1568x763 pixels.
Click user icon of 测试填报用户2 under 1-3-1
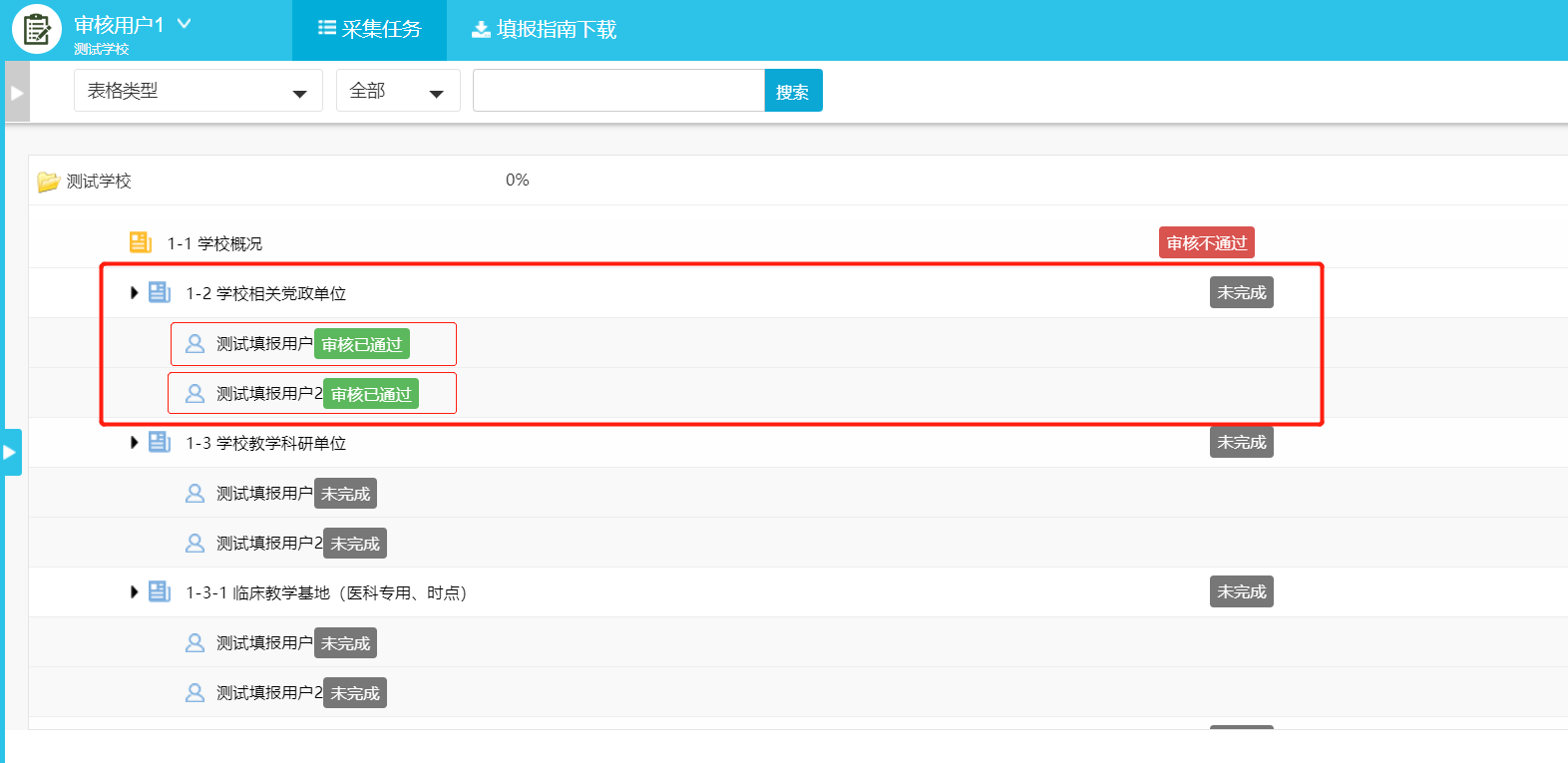tap(196, 693)
